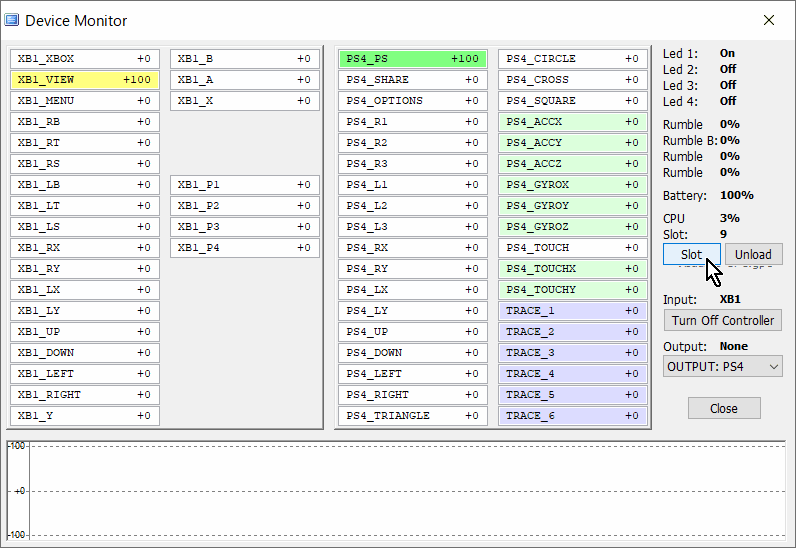Open the OUTPUT: PS4 dropdown
This screenshot has width=796, height=548.
[723, 366]
